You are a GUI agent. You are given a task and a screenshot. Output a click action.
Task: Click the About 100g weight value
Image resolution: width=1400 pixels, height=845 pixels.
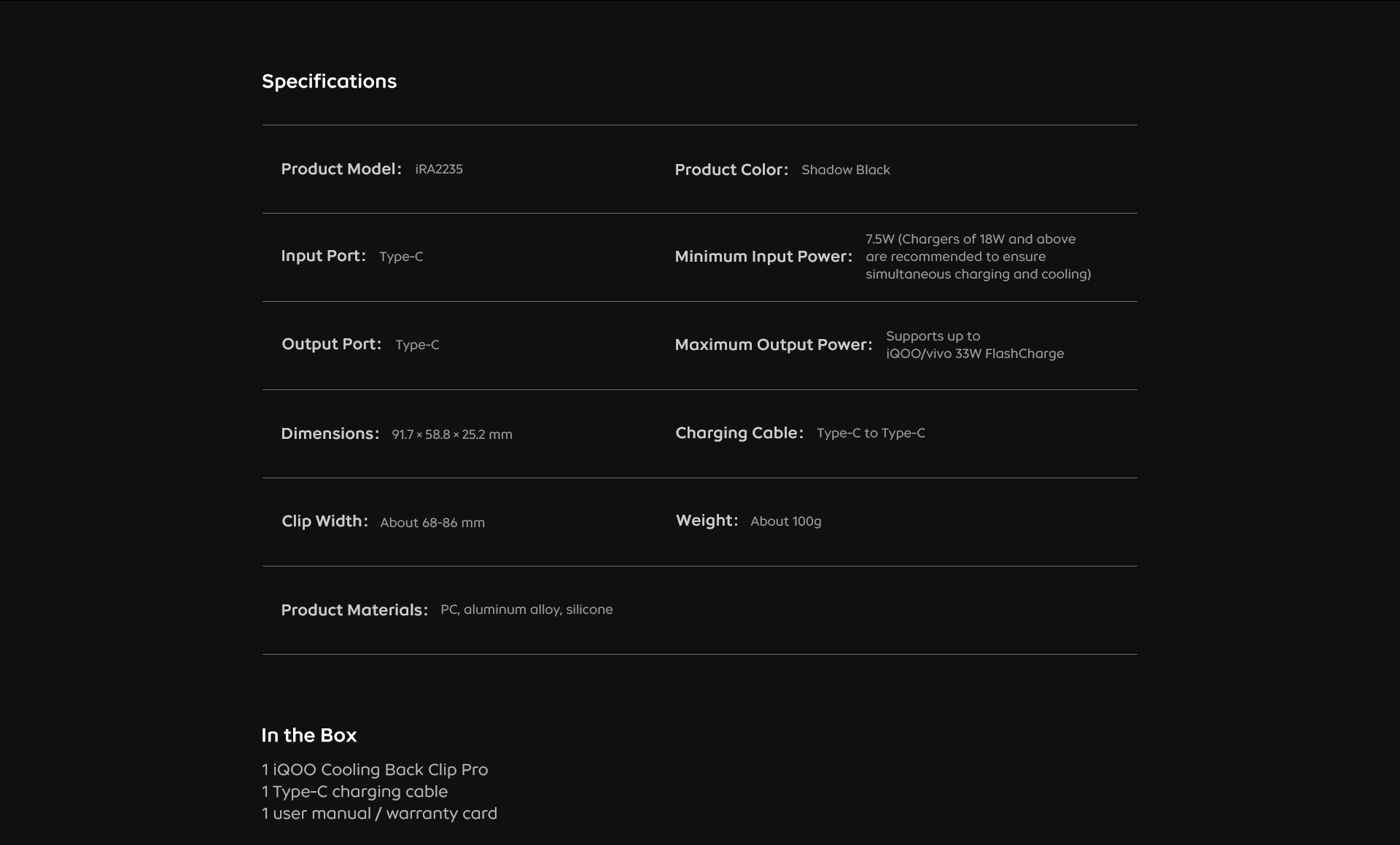point(785,521)
